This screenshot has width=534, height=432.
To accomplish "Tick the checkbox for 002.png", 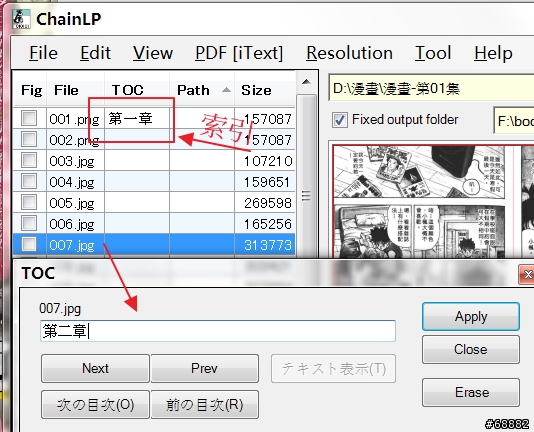I will 29,139.
